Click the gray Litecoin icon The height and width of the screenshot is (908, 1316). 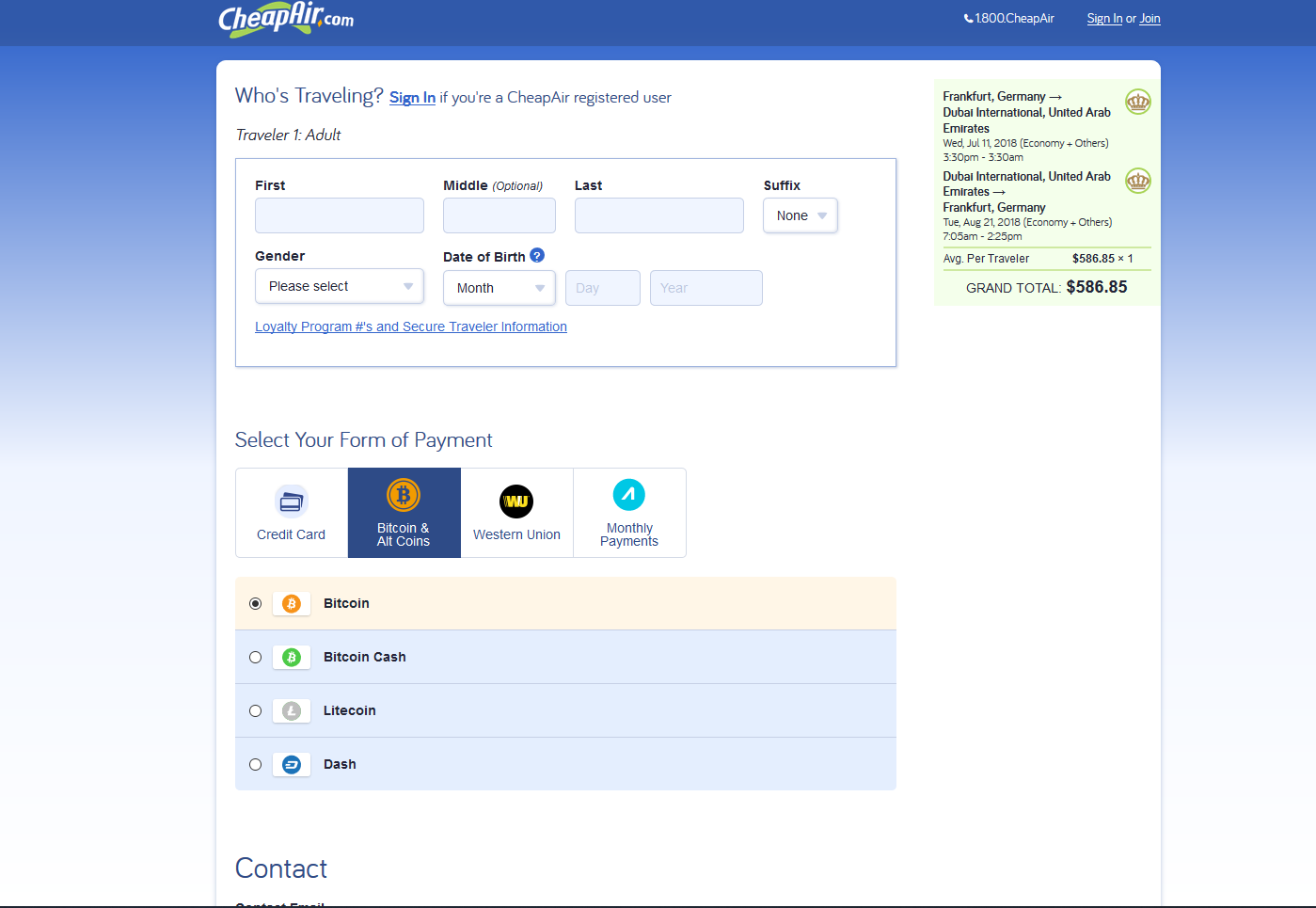click(x=292, y=710)
